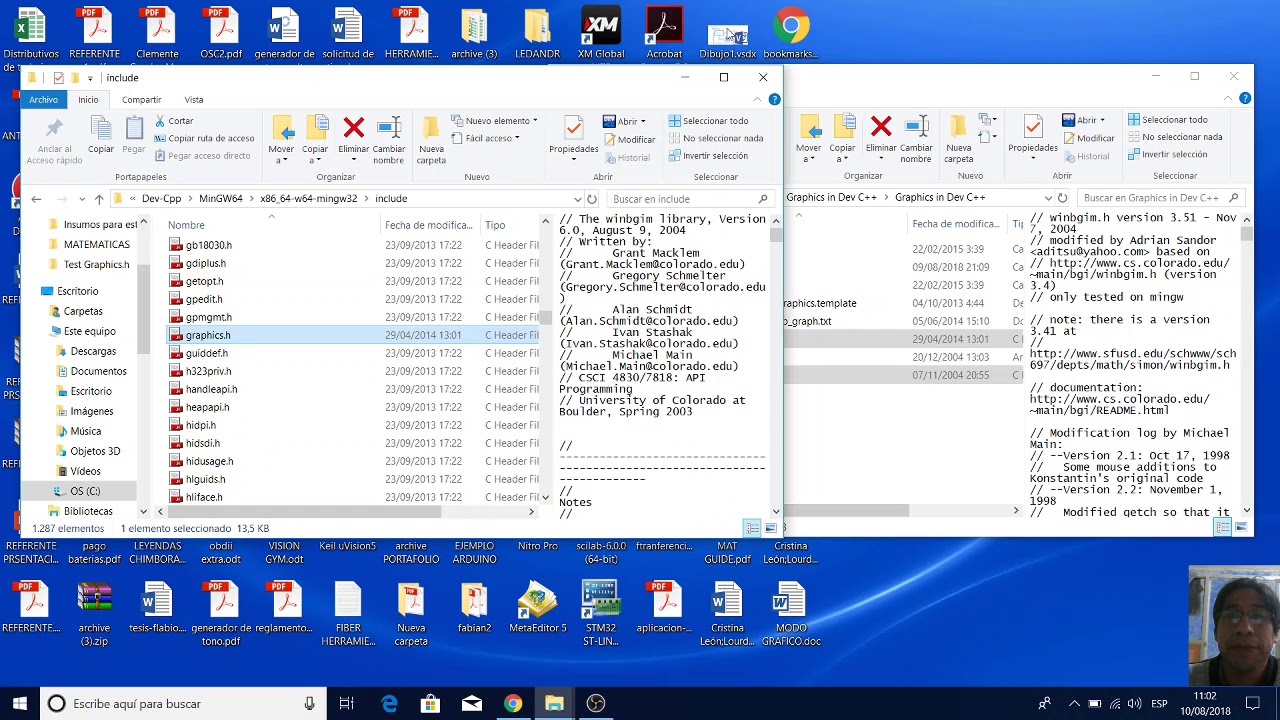This screenshot has height=720, width=1280.
Task: Click Copiar icon in include window Portapapeles group
Action: click(101, 128)
